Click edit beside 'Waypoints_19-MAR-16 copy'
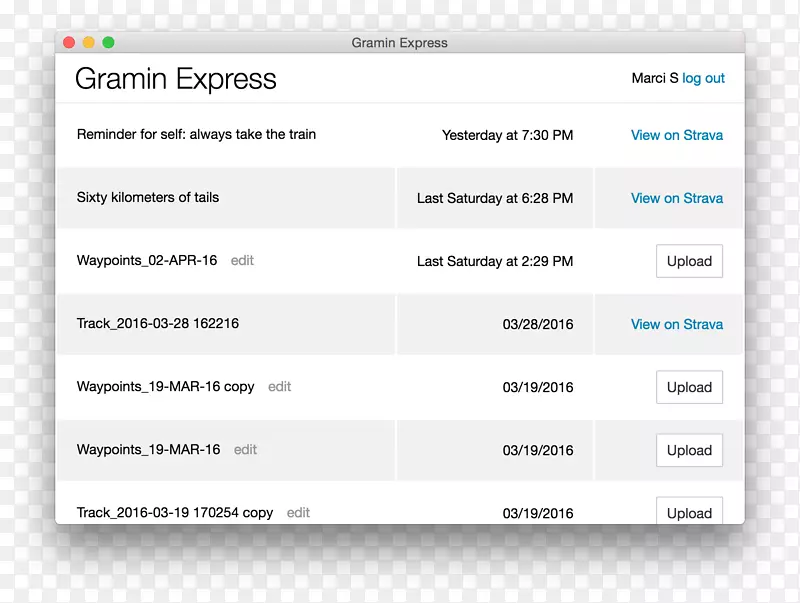Screen dimensions: 800x603 (x=279, y=387)
